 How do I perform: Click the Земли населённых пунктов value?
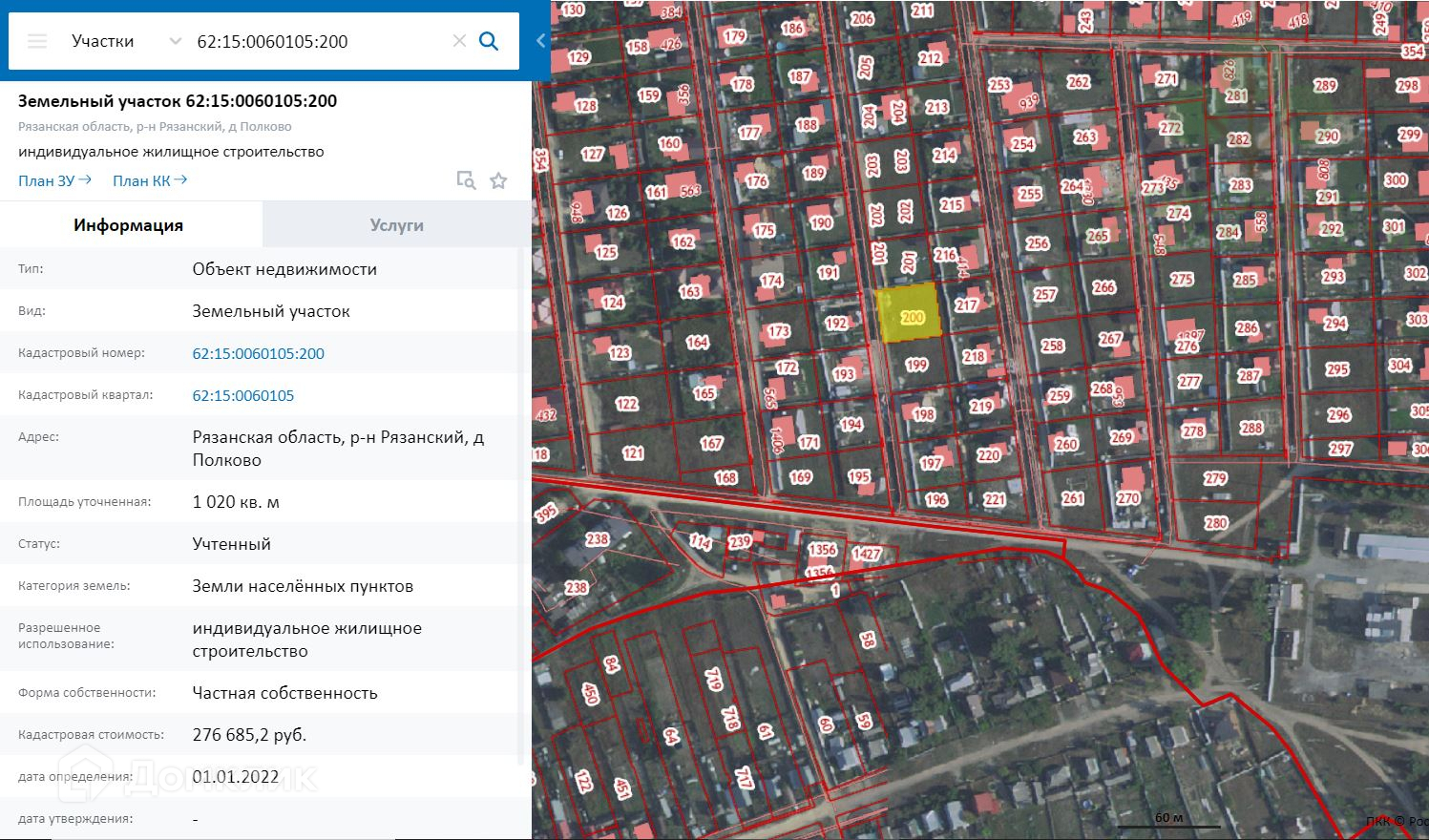pyautogui.click(x=303, y=586)
